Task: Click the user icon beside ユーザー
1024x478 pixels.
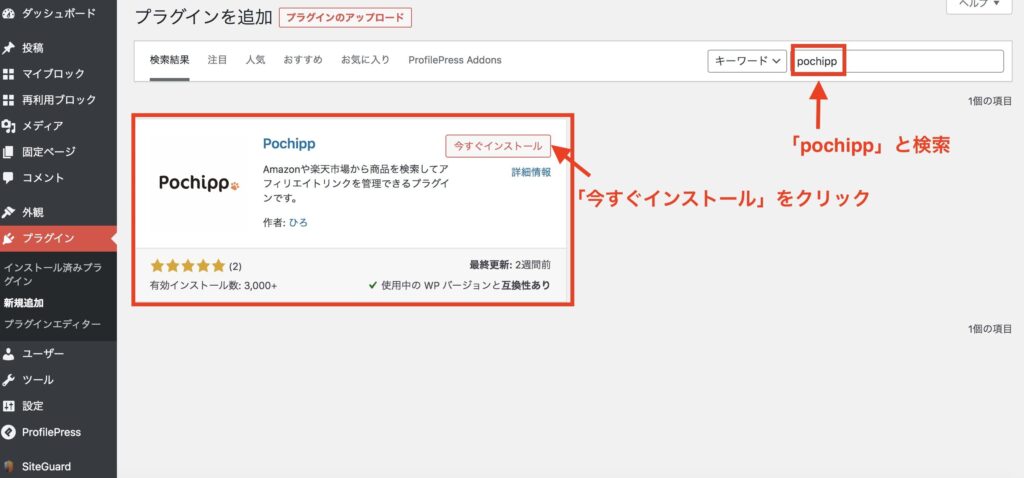Action: pos(8,354)
